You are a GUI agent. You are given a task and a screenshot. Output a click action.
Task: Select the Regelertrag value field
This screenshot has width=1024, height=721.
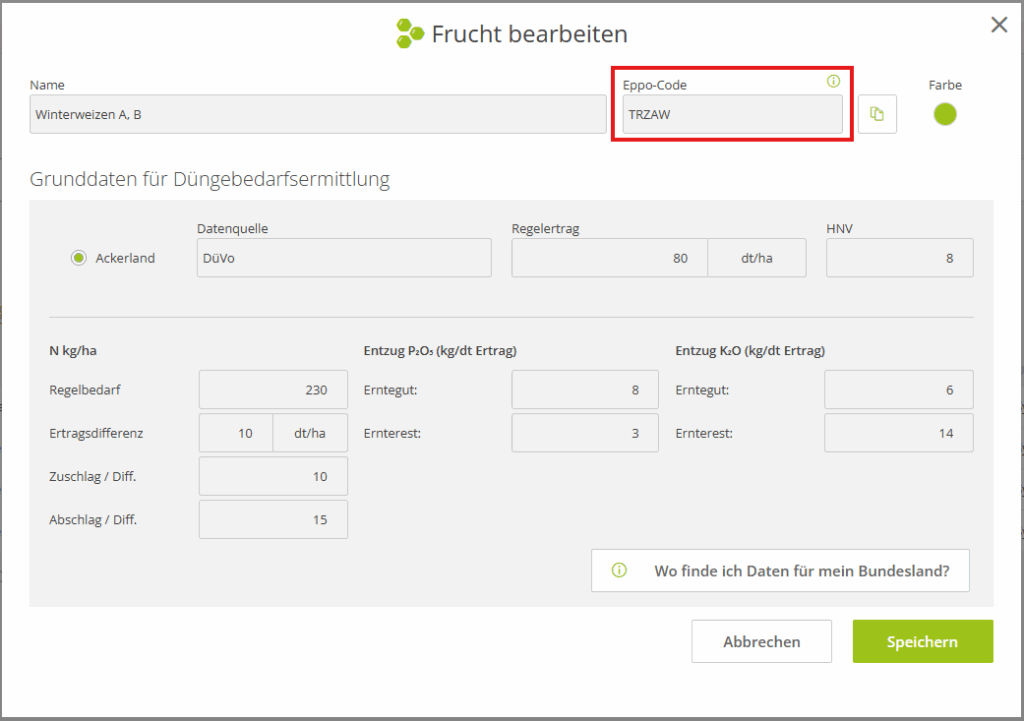[x=608, y=257]
